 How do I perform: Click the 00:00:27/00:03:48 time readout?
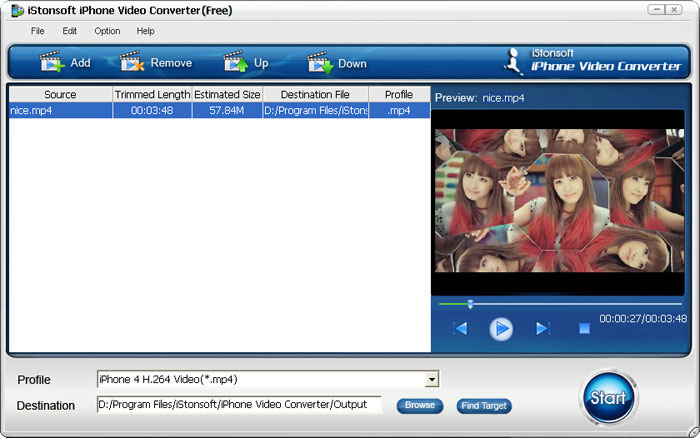point(643,319)
